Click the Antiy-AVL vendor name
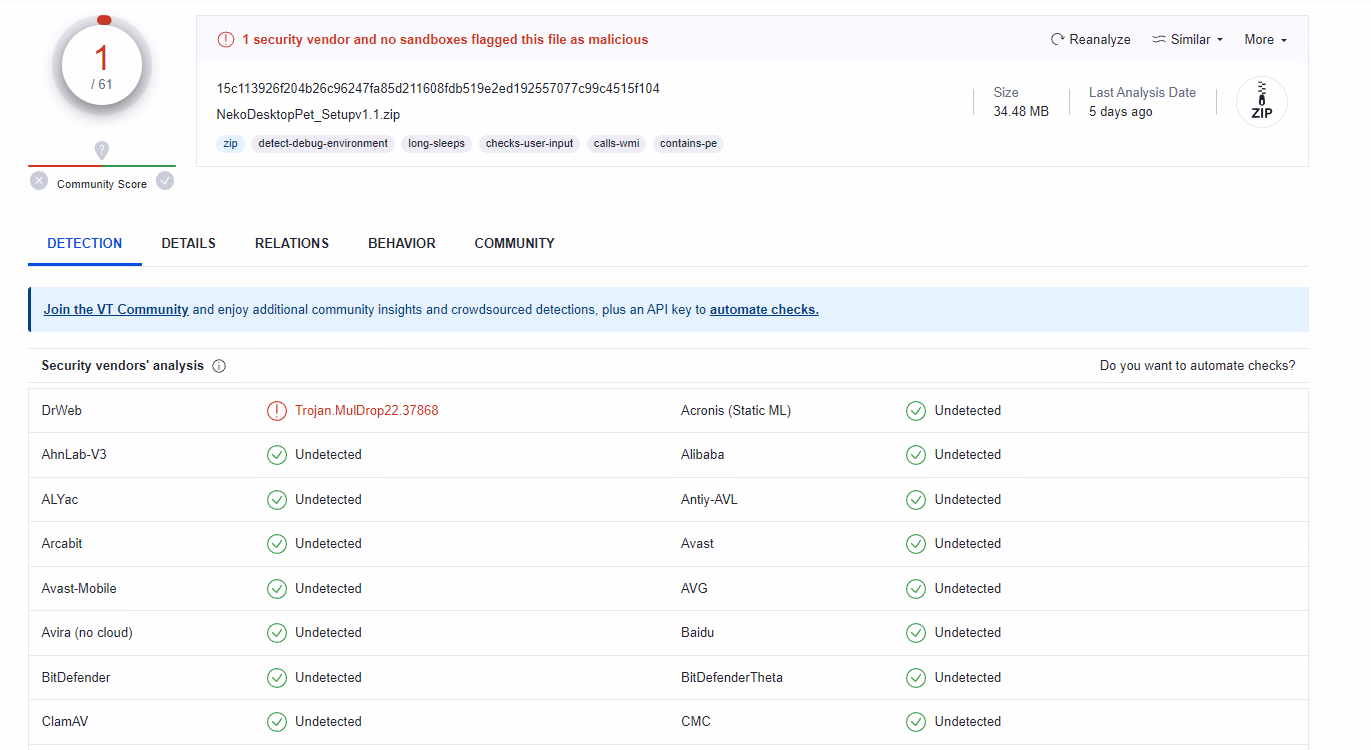 point(709,500)
